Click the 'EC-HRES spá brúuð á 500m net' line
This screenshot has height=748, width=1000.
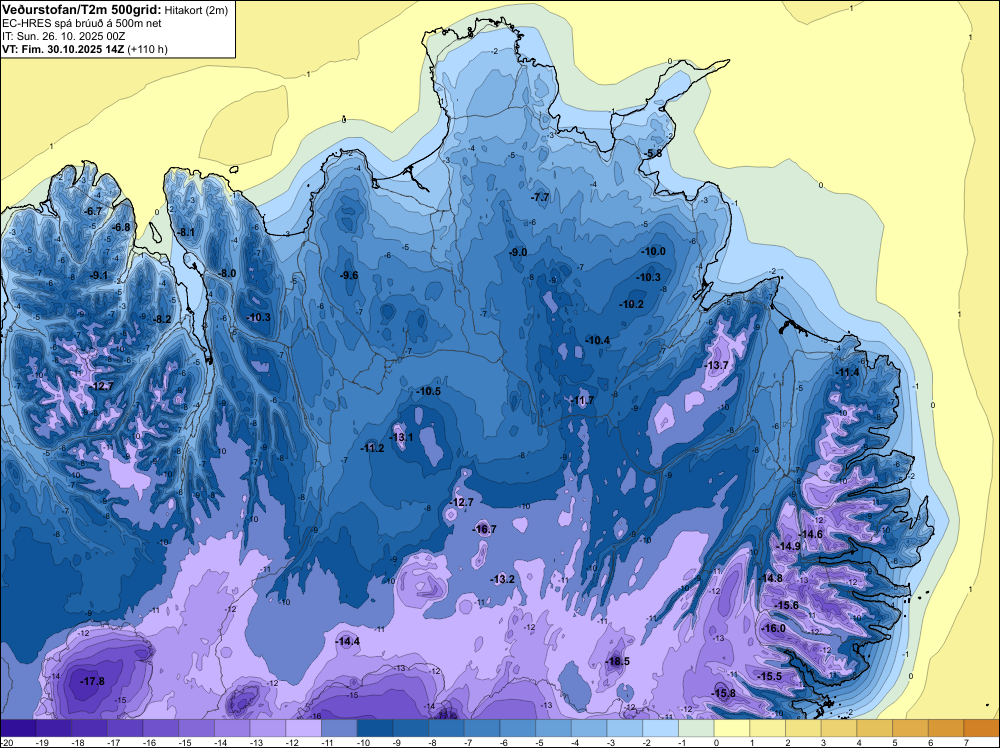click(82, 23)
